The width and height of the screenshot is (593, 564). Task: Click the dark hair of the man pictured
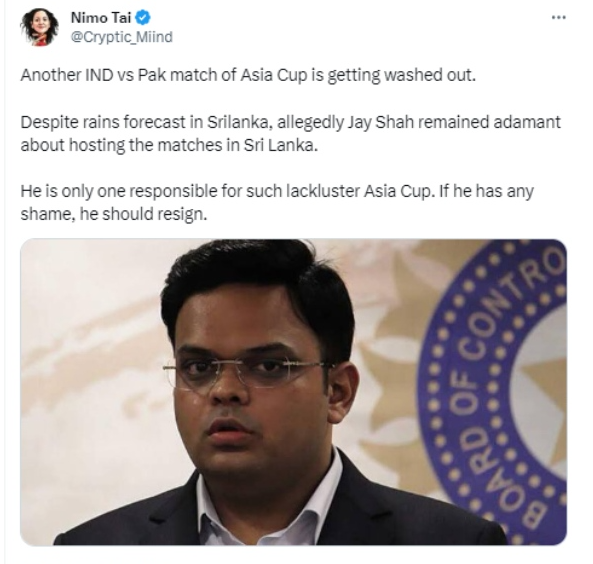click(257, 280)
